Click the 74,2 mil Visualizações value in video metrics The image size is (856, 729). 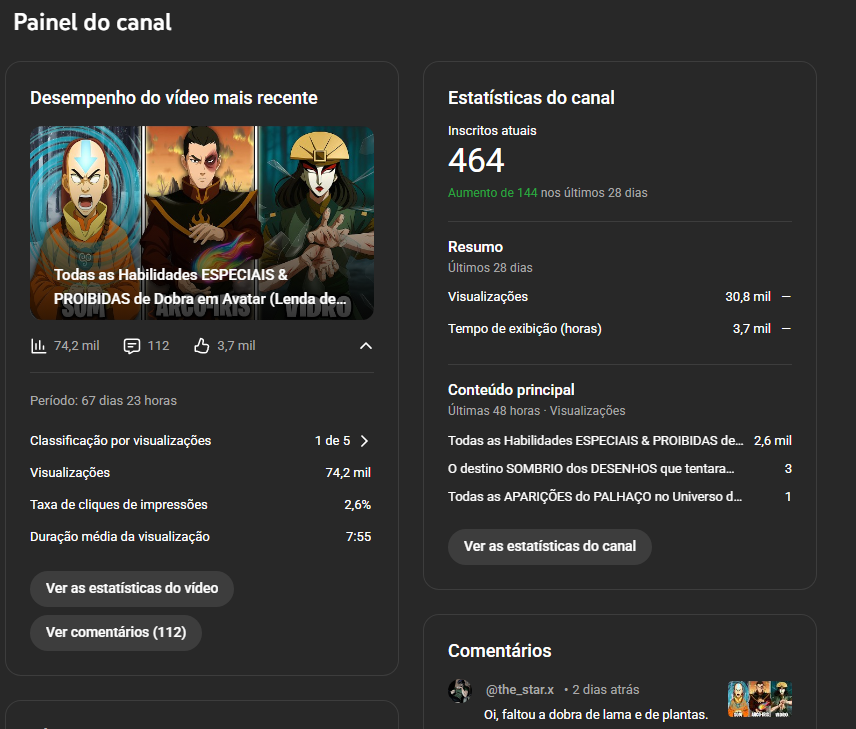point(348,473)
